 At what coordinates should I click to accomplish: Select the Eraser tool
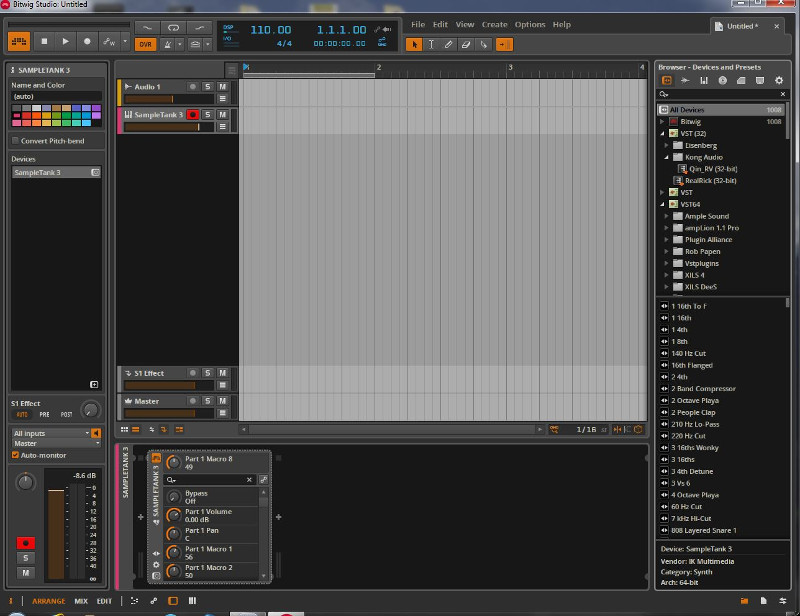[466, 44]
